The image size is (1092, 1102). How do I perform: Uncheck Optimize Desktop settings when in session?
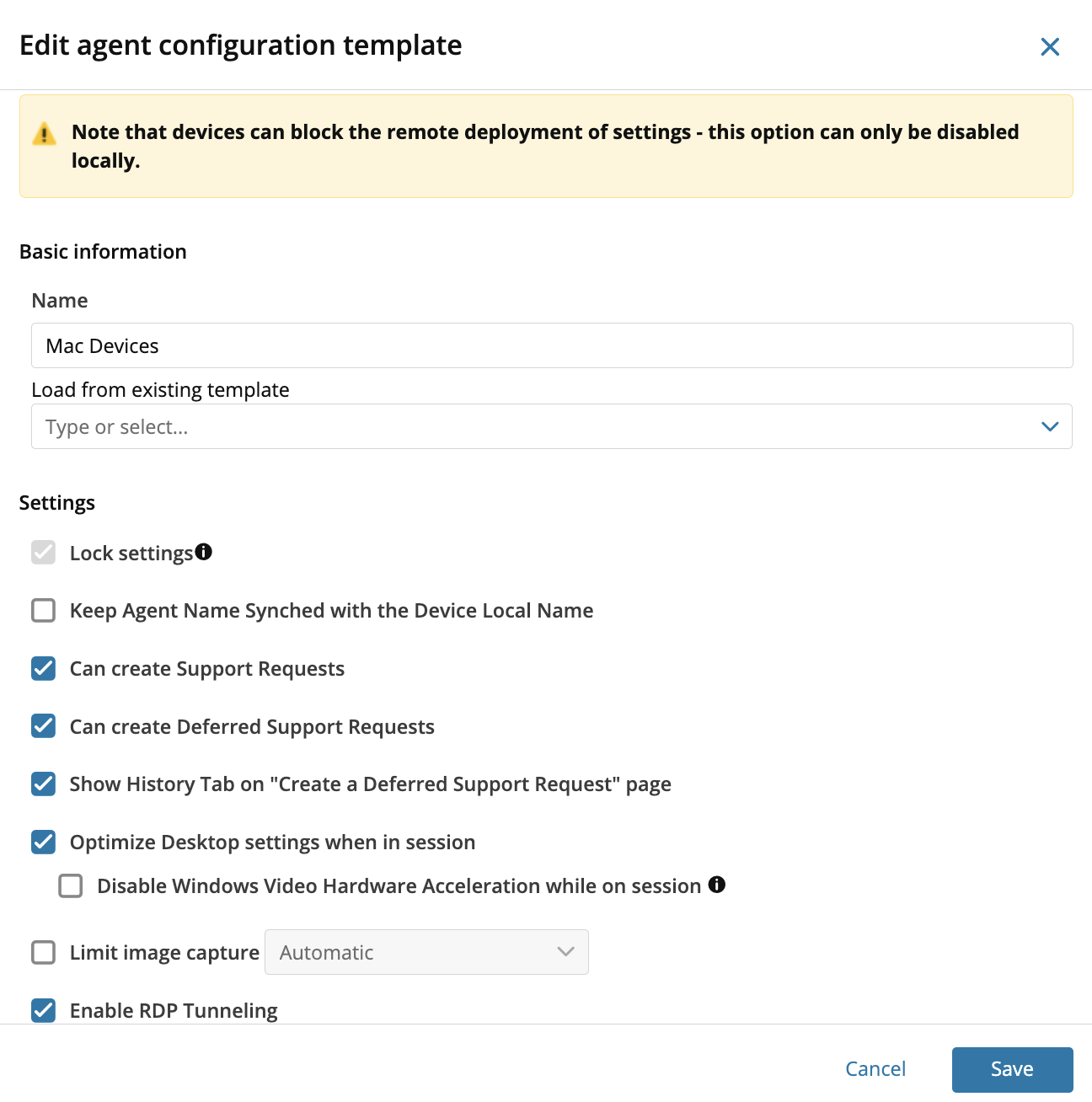tap(44, 842)
